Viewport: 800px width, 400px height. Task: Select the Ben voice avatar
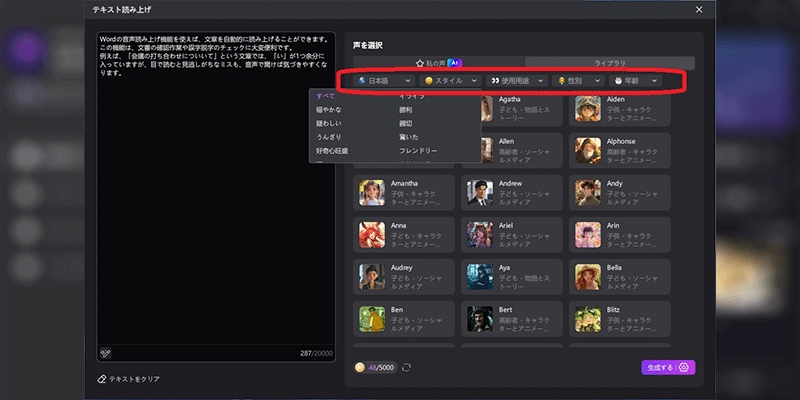(372, 319)
